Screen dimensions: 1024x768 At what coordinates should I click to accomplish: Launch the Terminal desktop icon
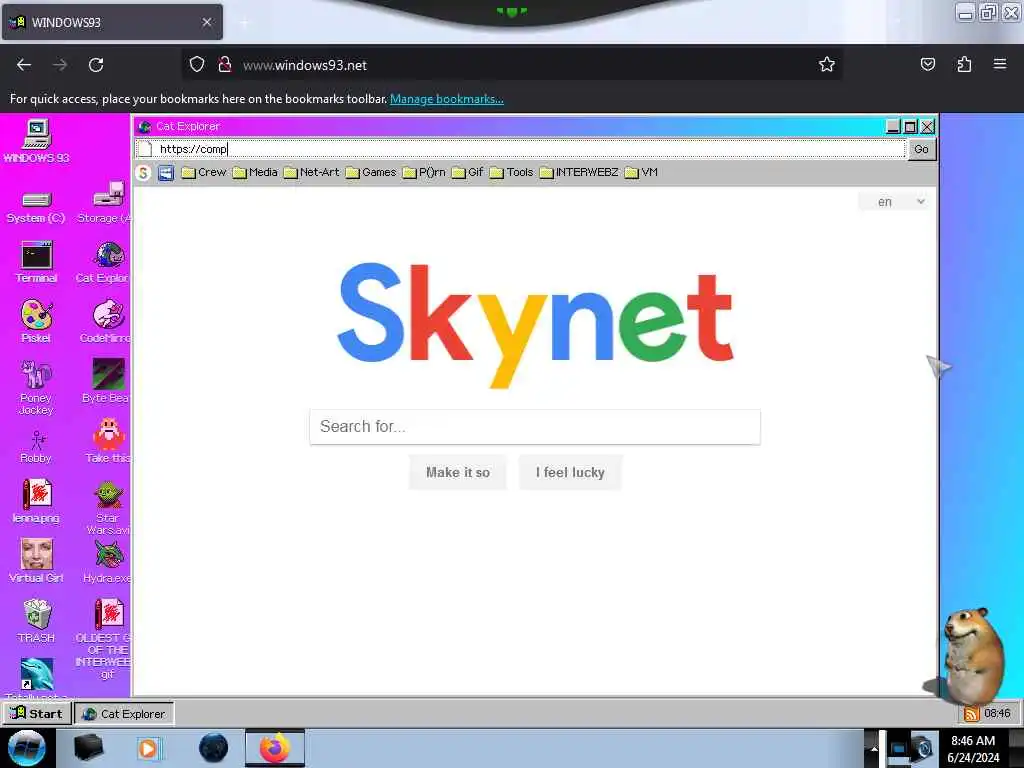37,262
